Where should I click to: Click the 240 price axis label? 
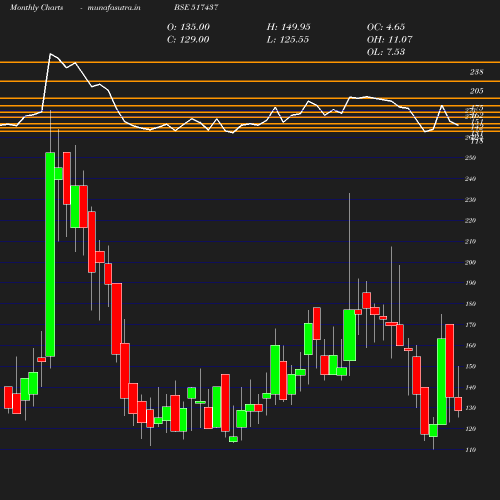(x=470, y=179)
